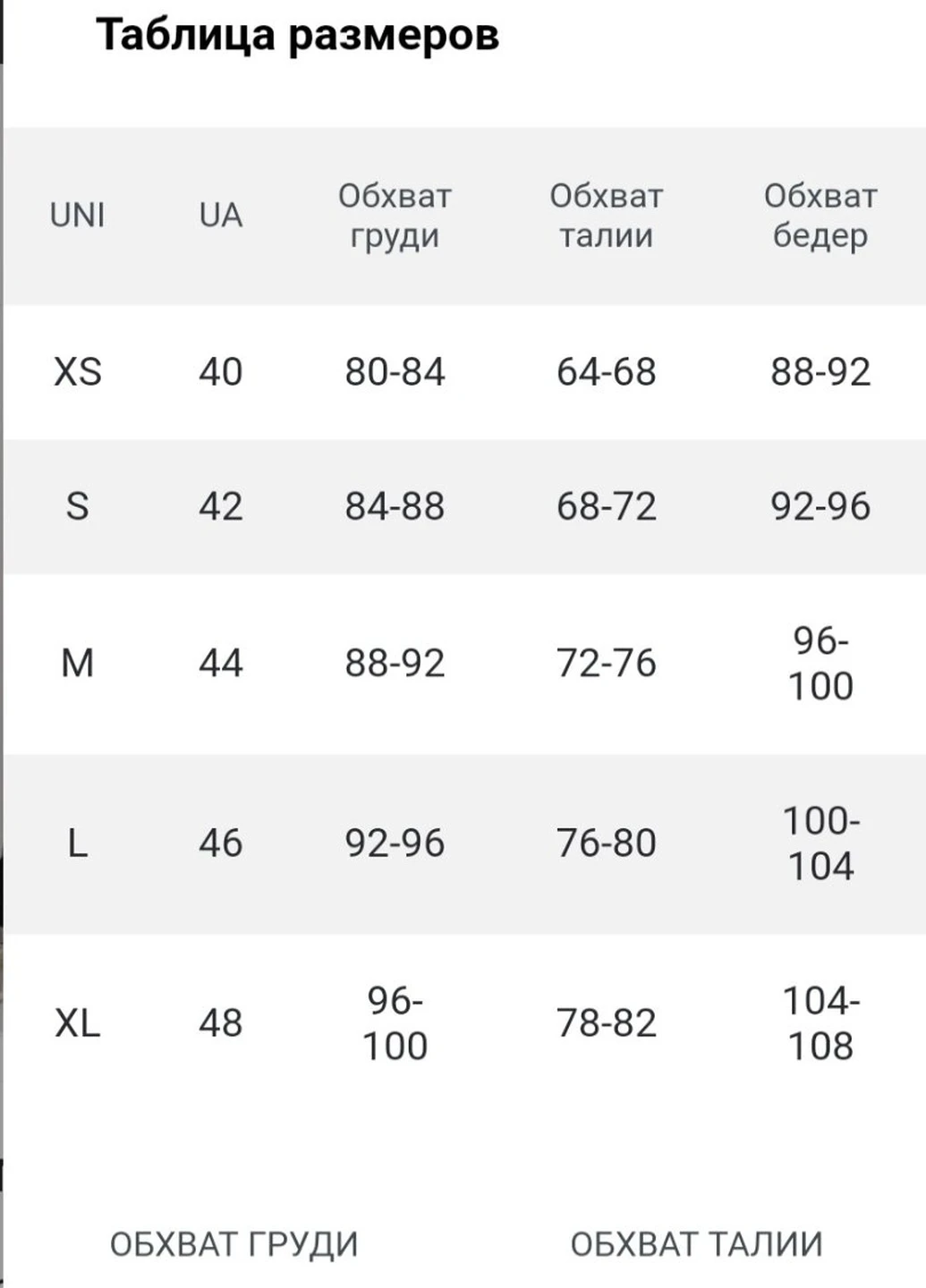Open the ОБХВАТ ТАЛИИ label below table
The height and width of the screenshot is (1288, 926).
[696, 1245]
